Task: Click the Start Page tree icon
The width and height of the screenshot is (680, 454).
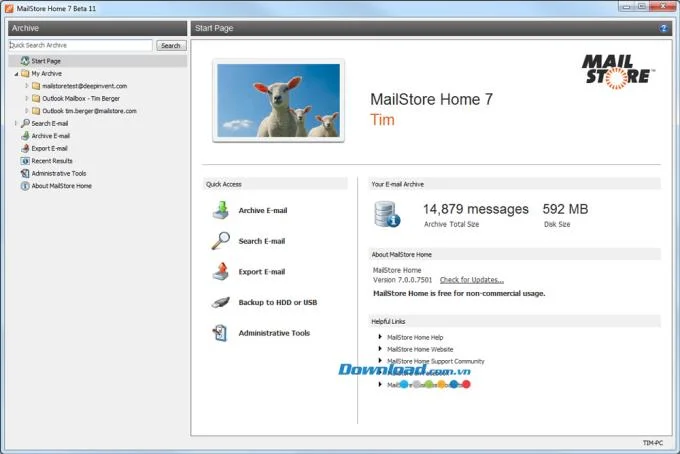Action: [25, 61]
